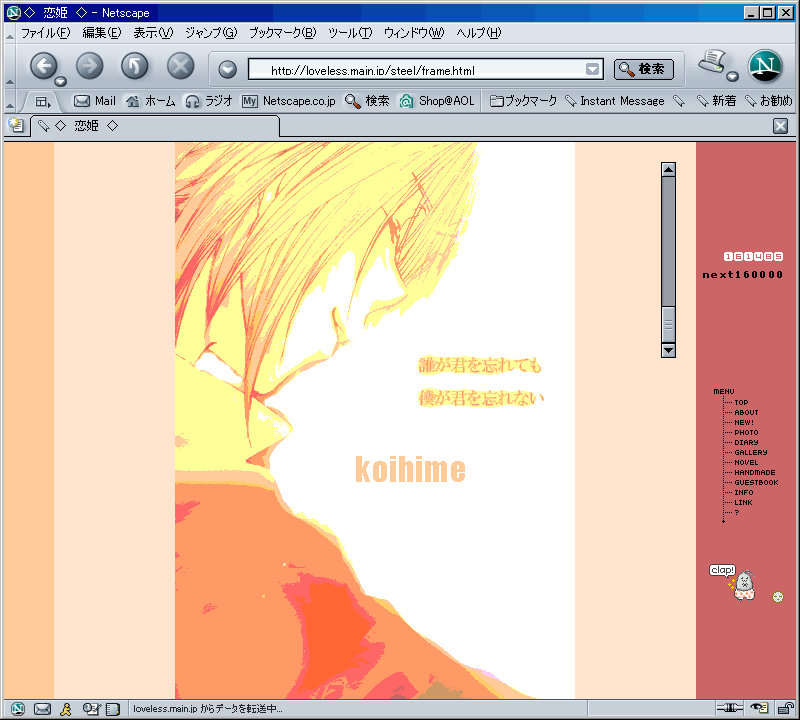Click the Forward arrow navigation button
The width and height of the screenshot is (800, 720).
point(89,66)
